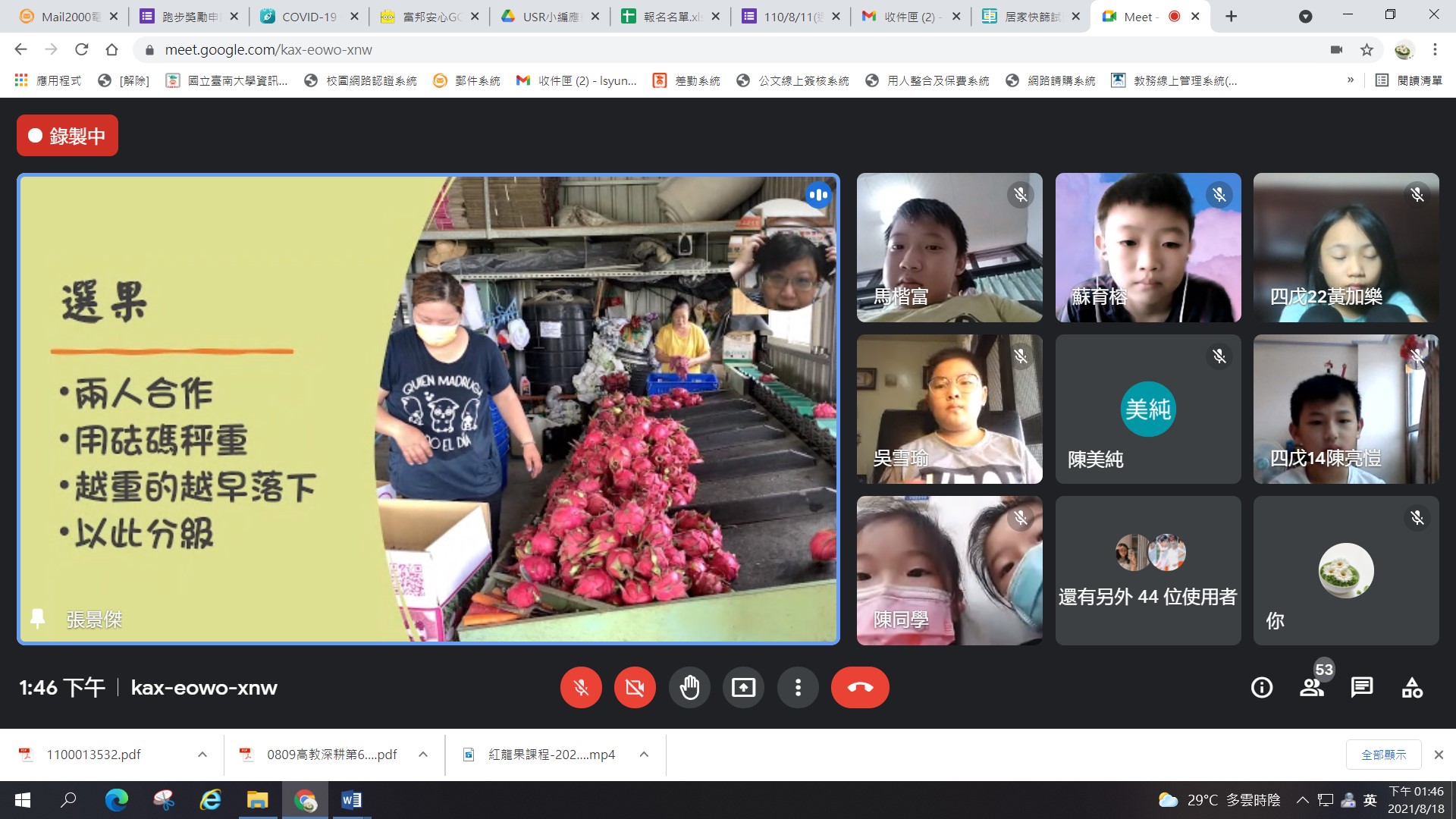Open the three-dot more options menu

[x=798, y=688]
